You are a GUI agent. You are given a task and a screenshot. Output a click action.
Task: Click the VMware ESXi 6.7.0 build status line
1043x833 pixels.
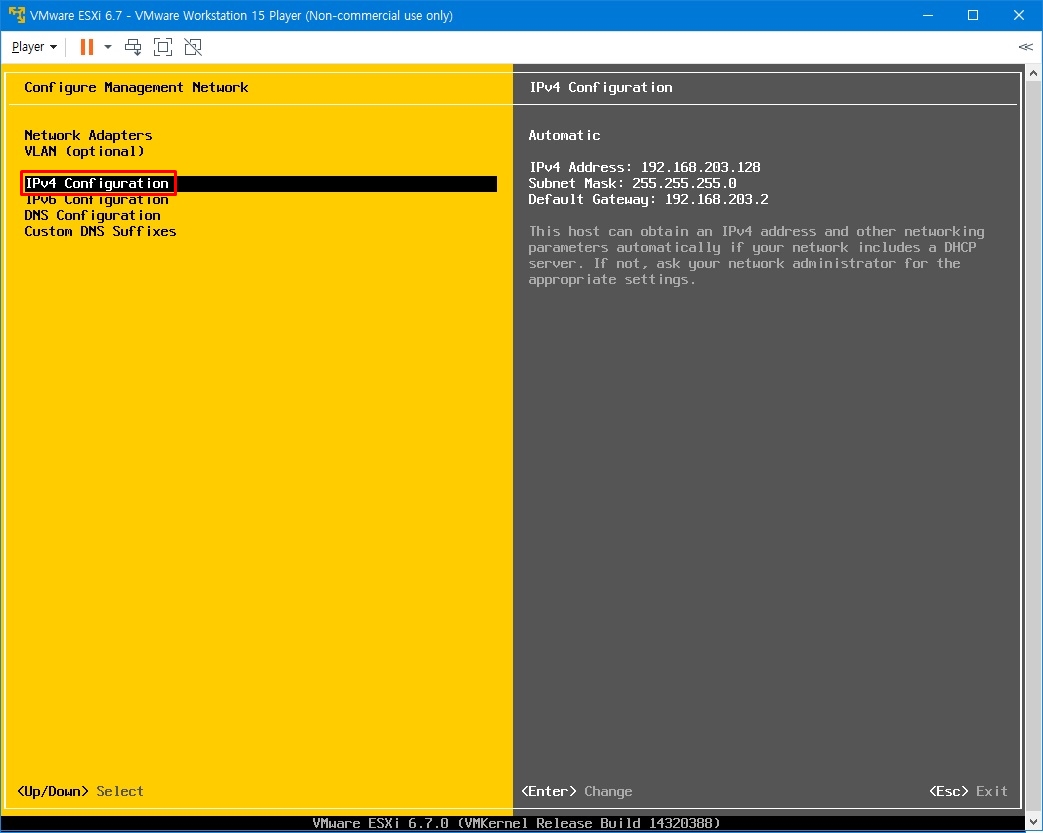[x=516, y=823]
